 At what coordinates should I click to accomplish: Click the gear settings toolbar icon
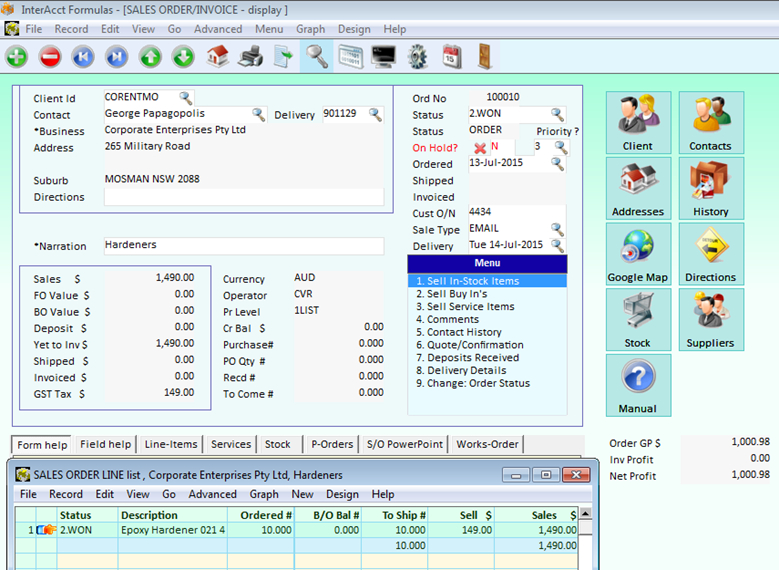[417, 56]
